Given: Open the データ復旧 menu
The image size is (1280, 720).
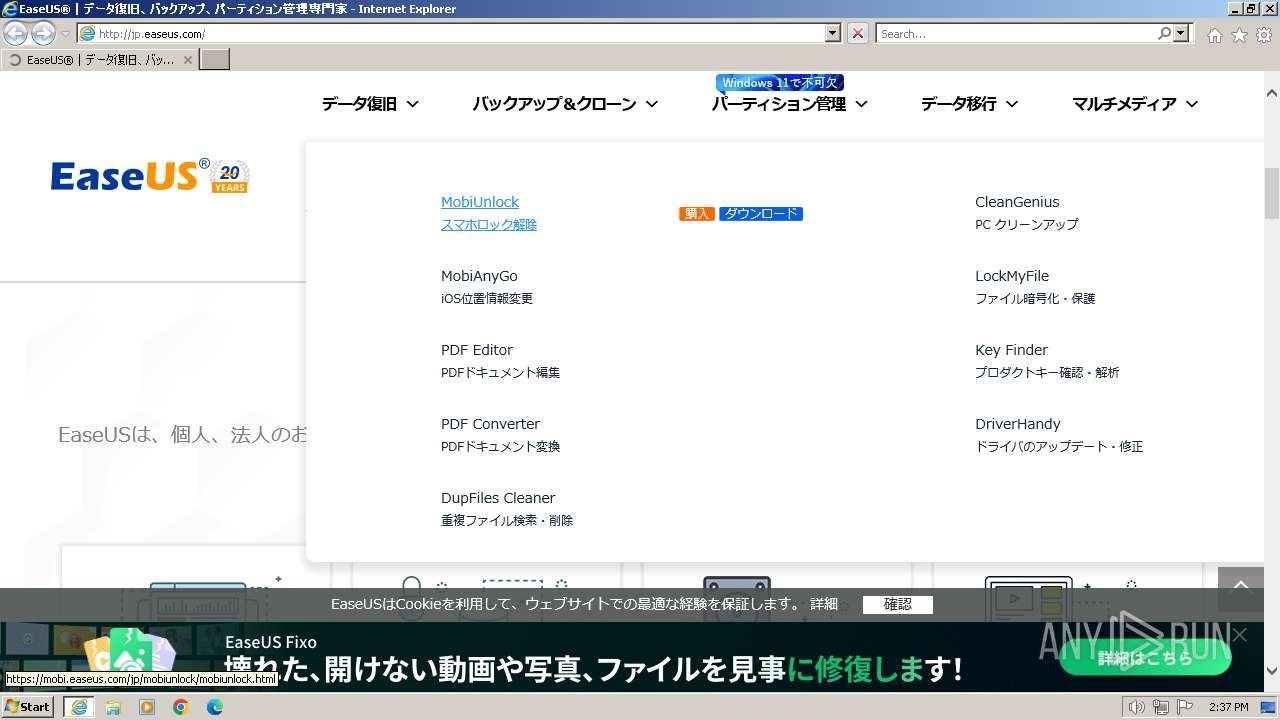Looking at the screenshot, I should (x=370, y=104).
